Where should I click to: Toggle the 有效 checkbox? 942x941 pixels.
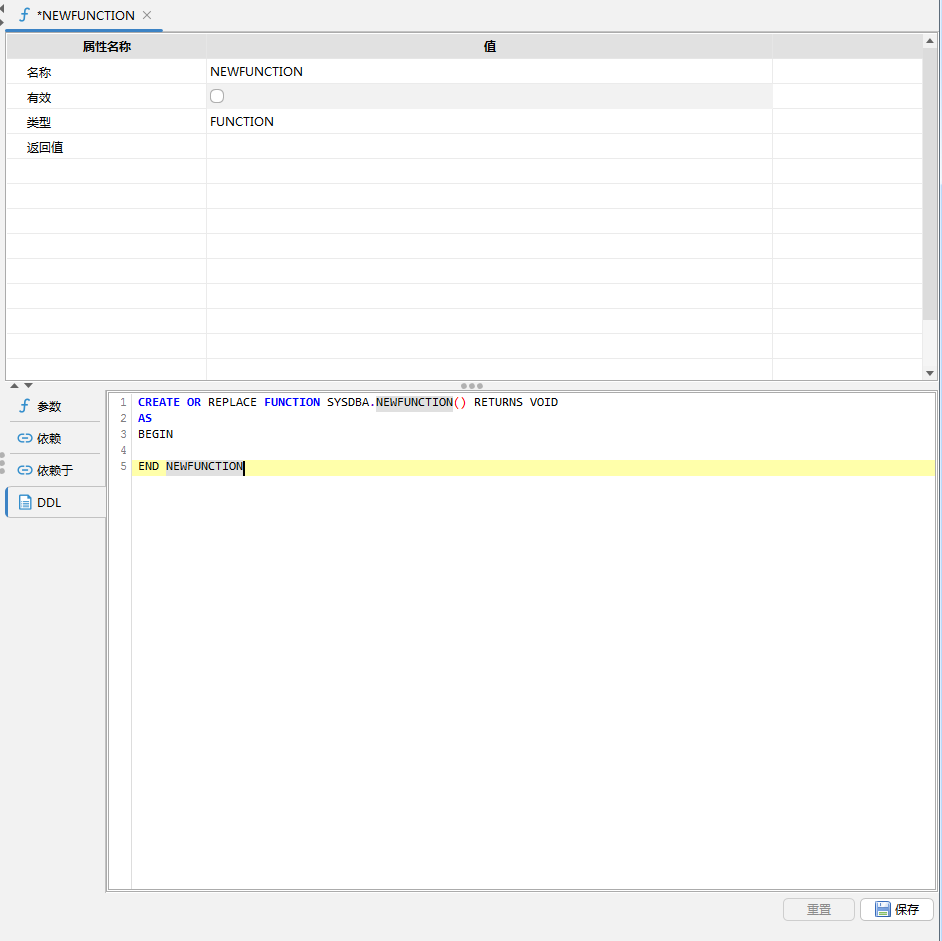[217, 96]
